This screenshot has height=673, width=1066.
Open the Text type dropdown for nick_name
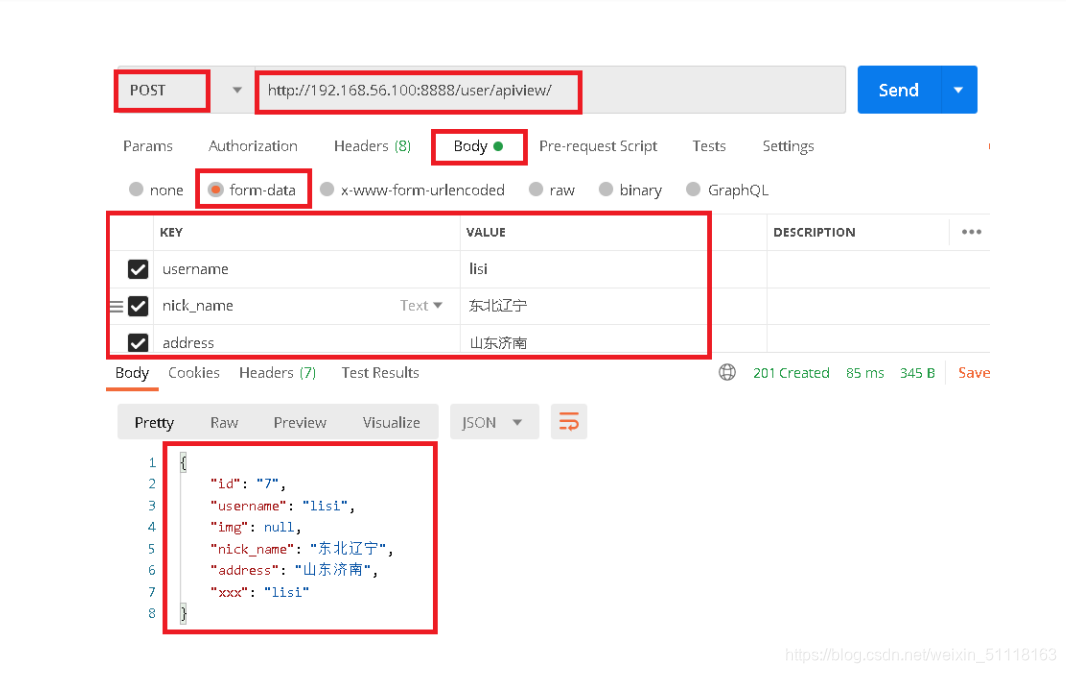(x=421, y=306)
